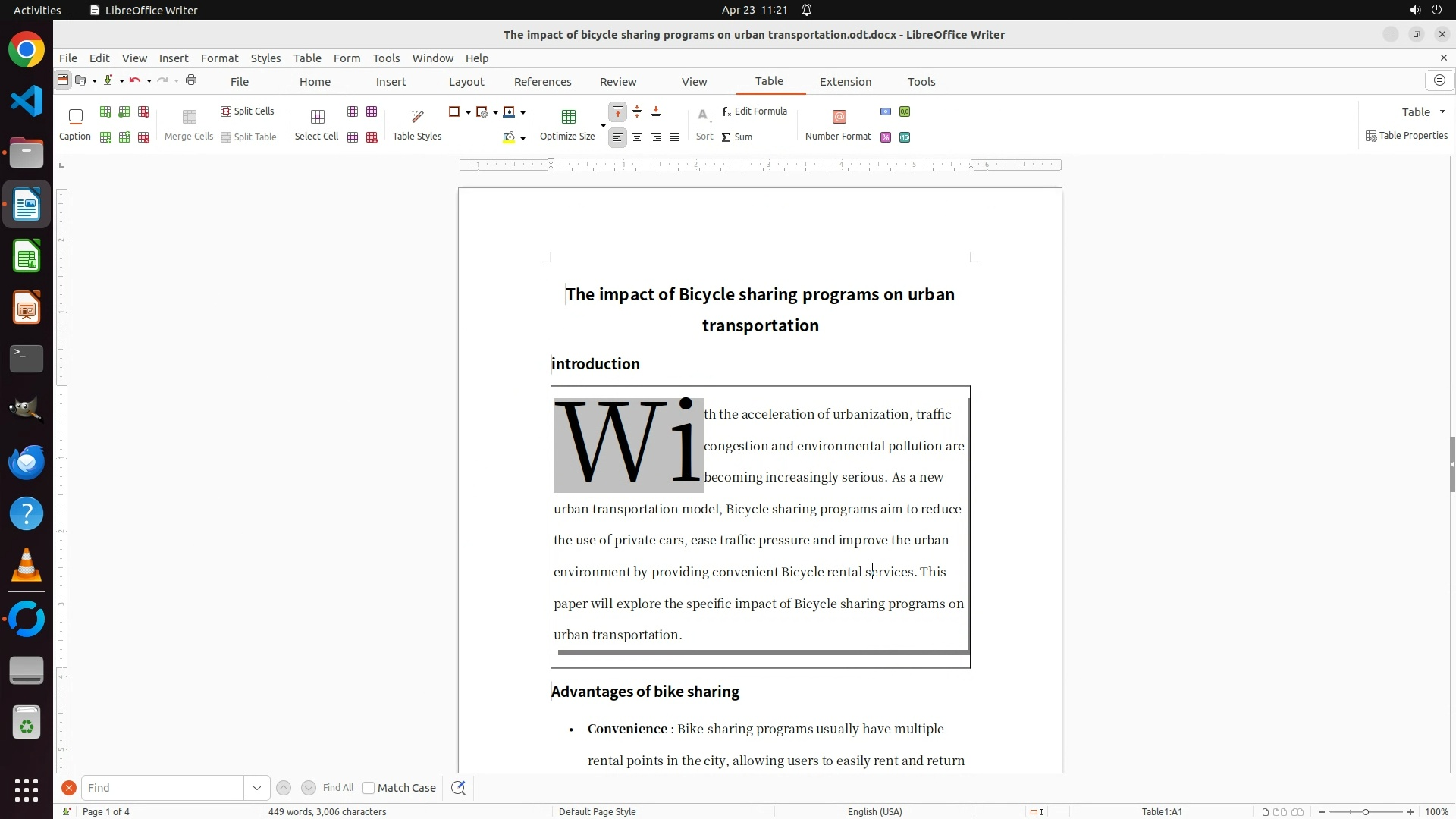The height and width of the screenshot is (819, 1456).
Task: Toggle align top cell alignment
Action: tap(618, 111)
